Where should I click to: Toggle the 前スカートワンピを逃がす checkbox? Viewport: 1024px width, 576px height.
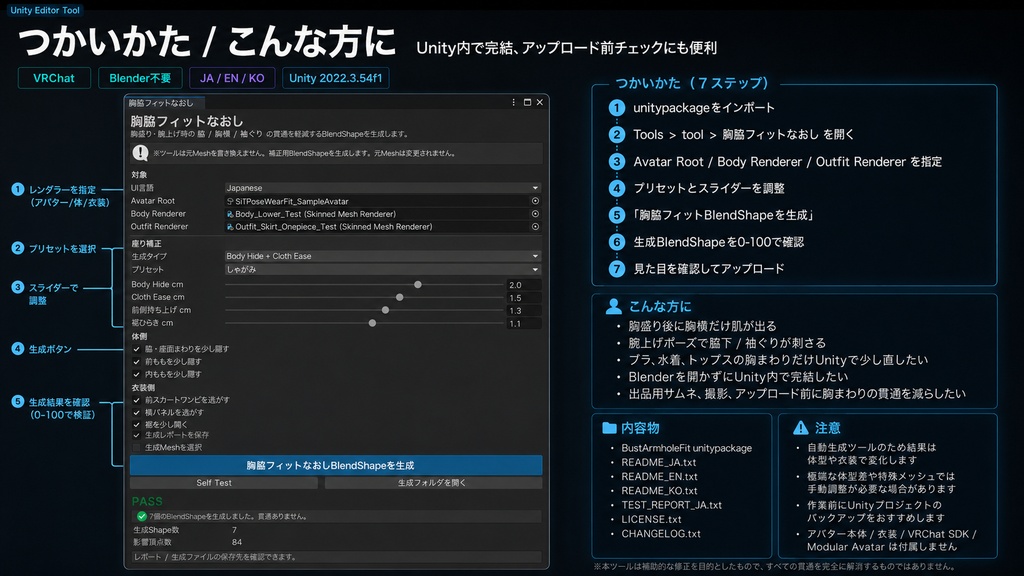click(x=136, y=400)
